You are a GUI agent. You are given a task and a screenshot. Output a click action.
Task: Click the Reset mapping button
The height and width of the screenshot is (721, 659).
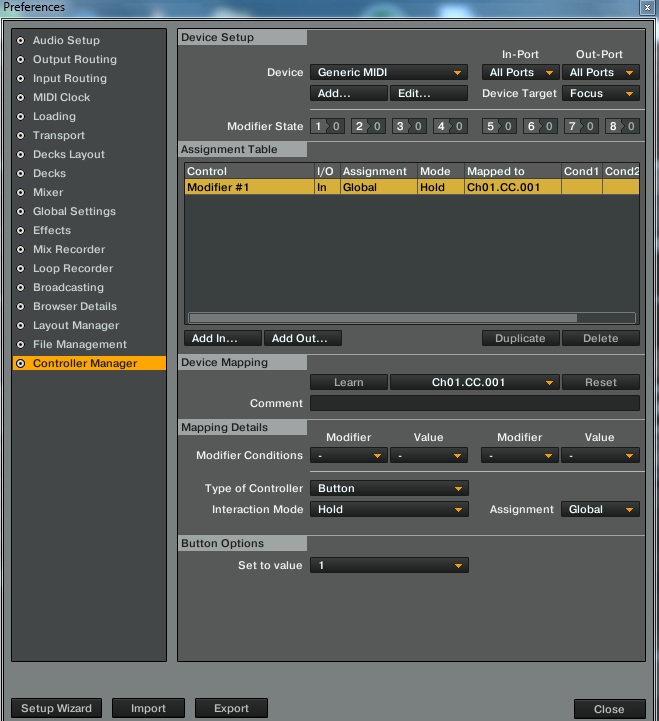pyautogui.click(x=601, y=382)
